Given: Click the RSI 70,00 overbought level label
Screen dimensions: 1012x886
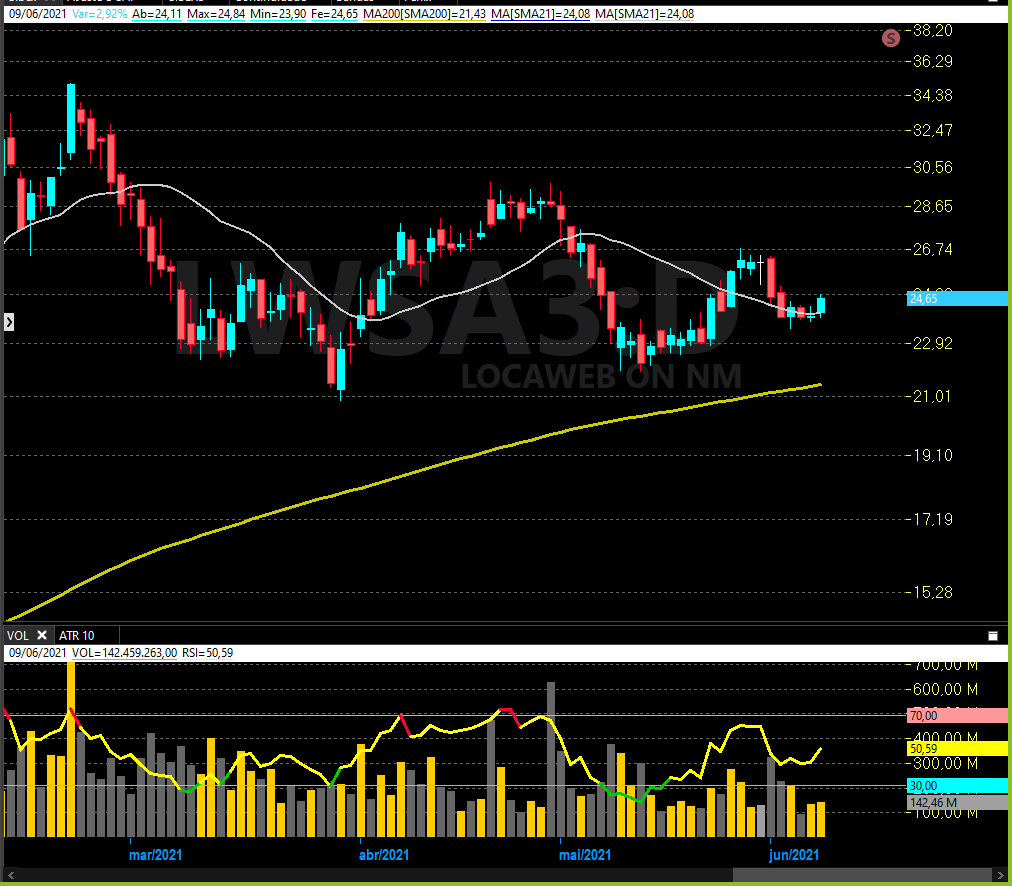Looking at the screenshot, I should coord(956,715).
